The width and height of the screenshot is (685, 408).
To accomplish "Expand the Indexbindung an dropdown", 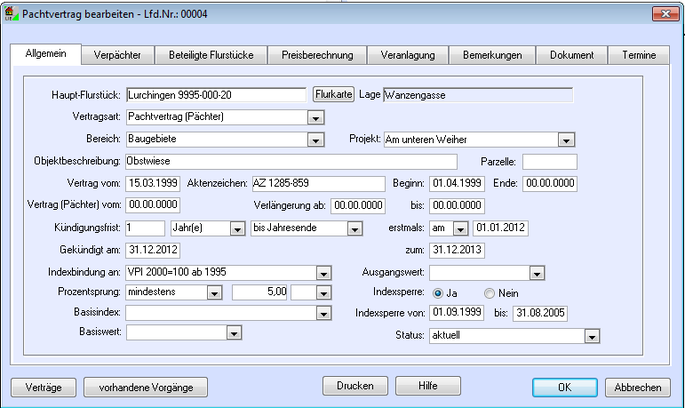I will tap(323, 272).
